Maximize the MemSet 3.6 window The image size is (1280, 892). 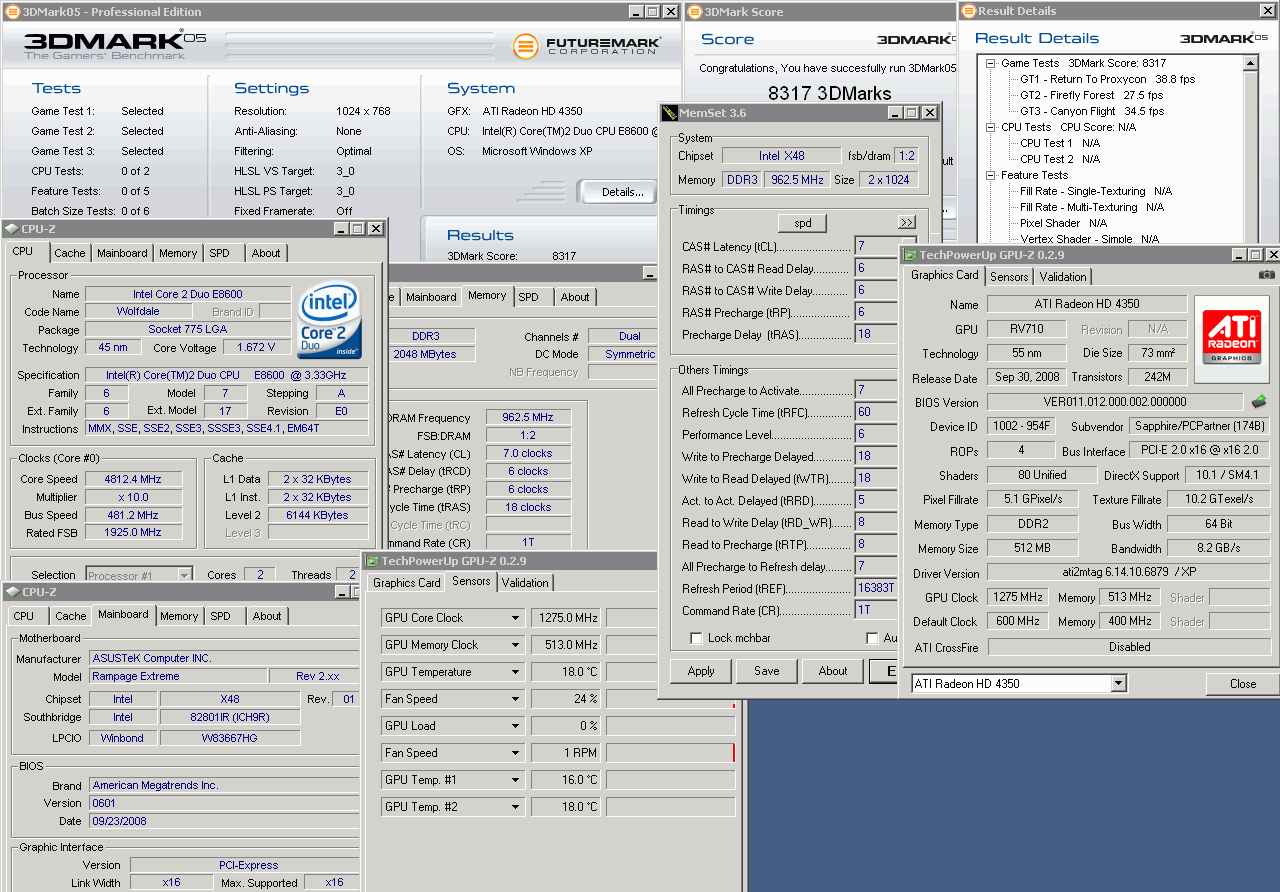911,113
